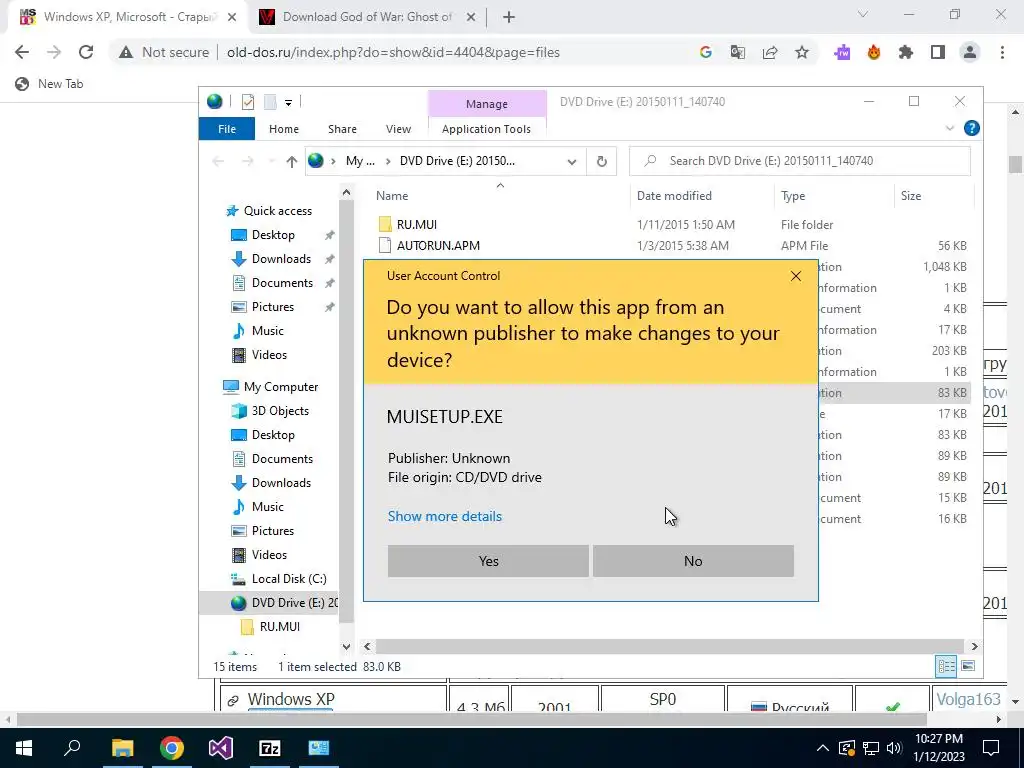Viewport: 1024px width, 768px height.
Task: Click Explorer help question mark icon
Action: click(972, 128)
